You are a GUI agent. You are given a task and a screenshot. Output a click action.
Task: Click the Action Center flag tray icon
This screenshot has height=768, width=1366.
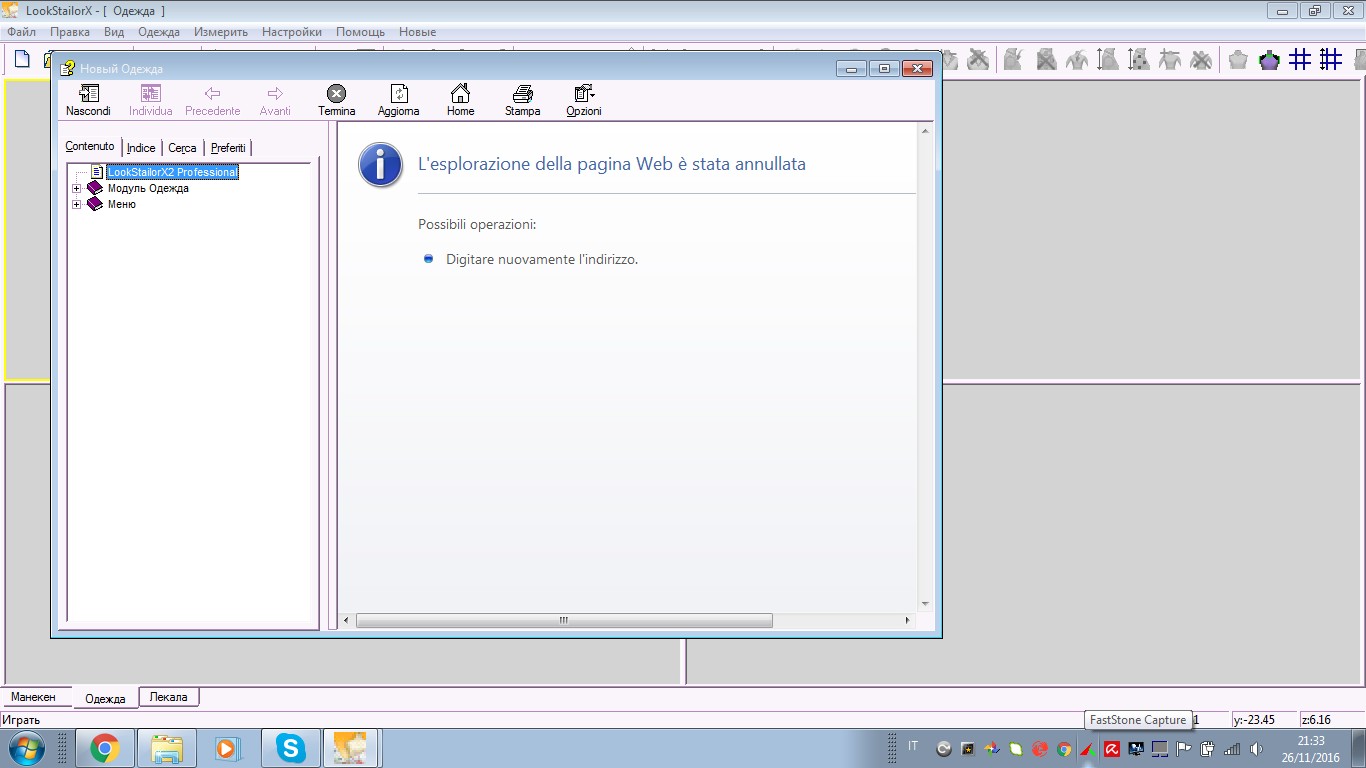1184,748
